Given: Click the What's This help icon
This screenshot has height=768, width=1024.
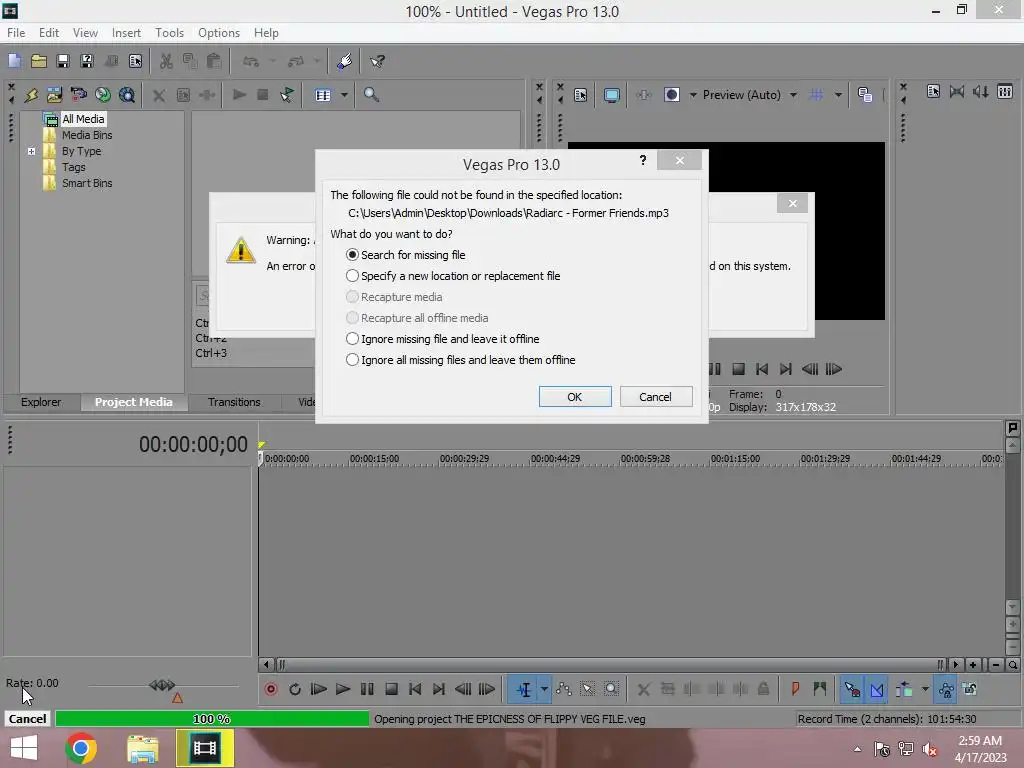Looking at the screenshot, I should click(x=377, y=61).
